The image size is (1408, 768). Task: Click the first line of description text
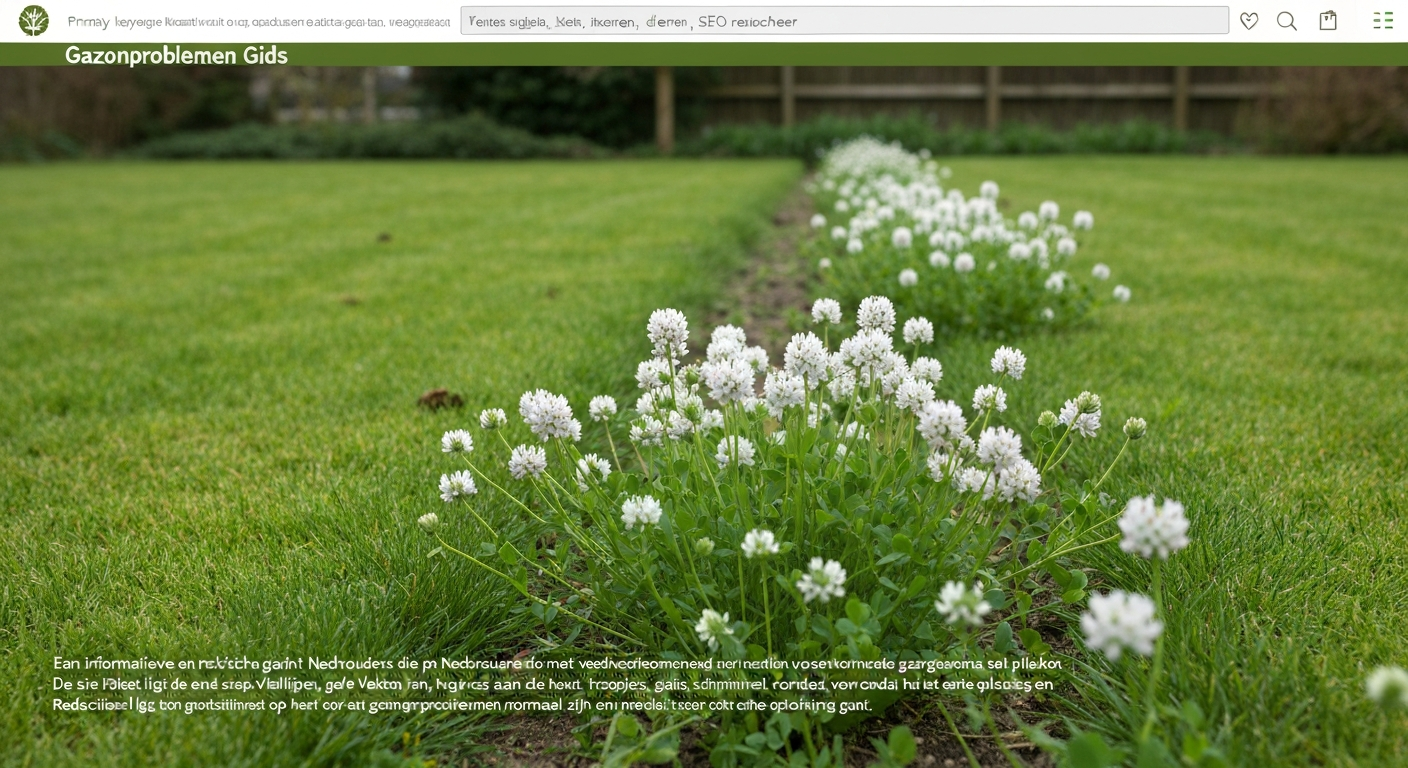pos(556,663)
